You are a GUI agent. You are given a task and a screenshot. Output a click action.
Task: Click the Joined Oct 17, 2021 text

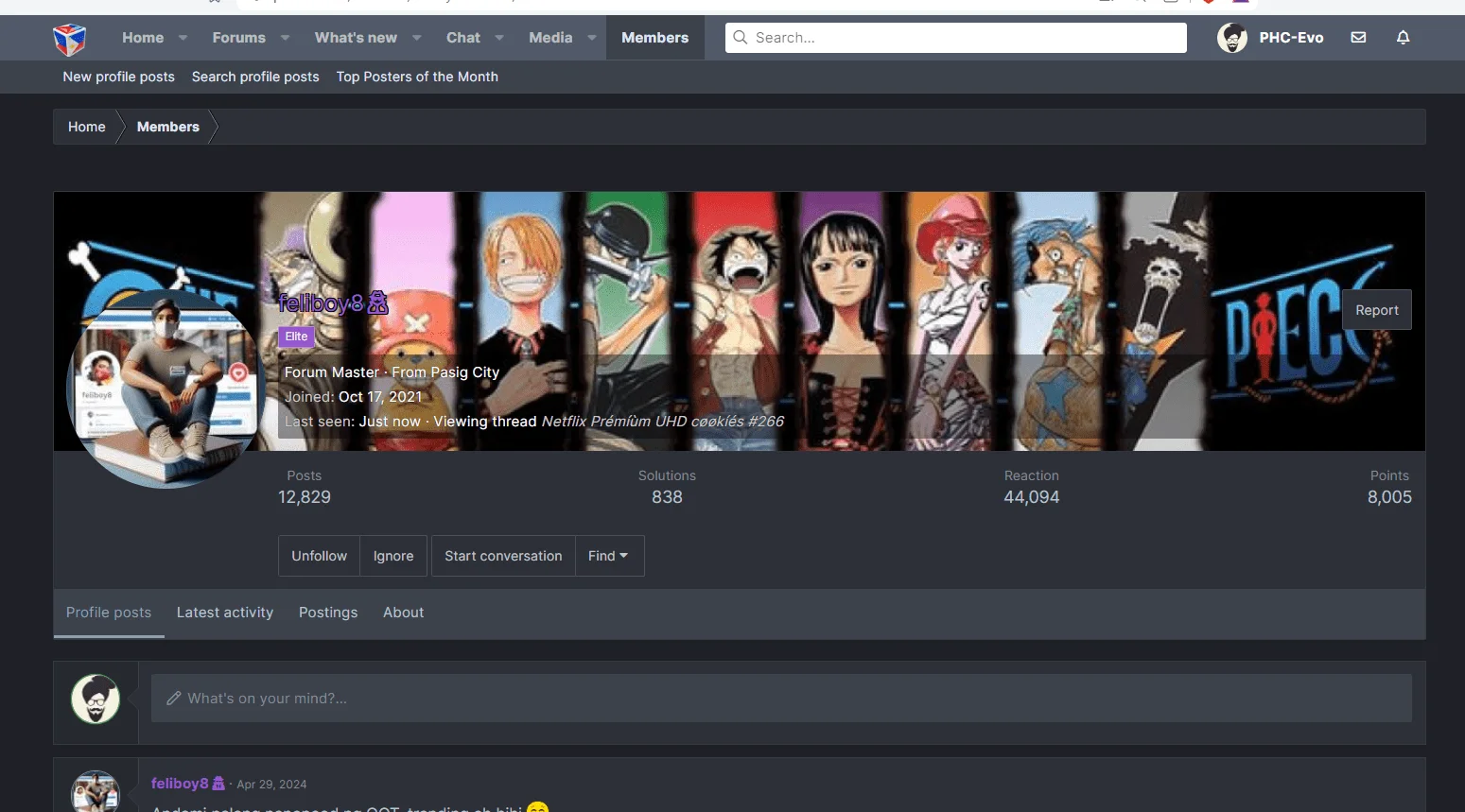[x=354, y=397]
